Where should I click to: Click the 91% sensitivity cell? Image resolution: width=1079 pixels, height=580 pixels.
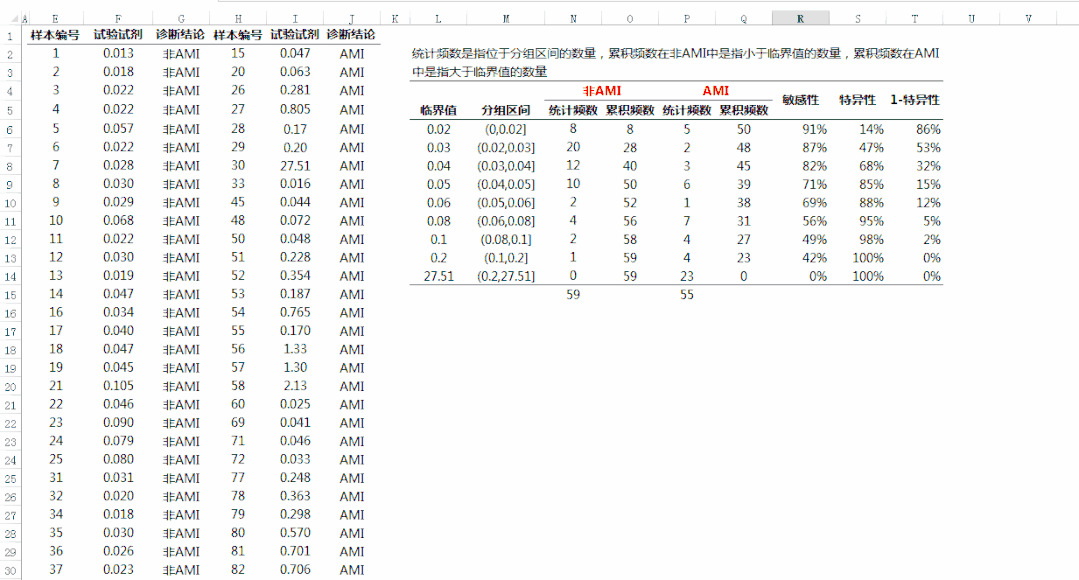click(814, 129)
